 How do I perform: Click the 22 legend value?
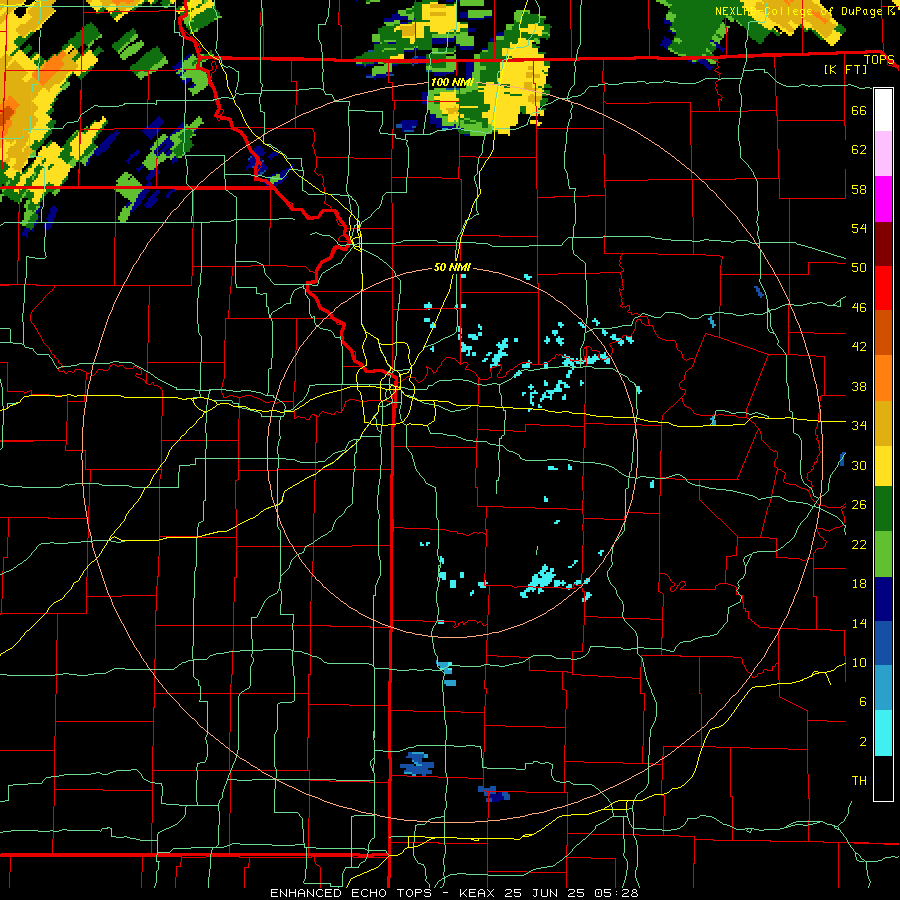(x=859, y=544)
